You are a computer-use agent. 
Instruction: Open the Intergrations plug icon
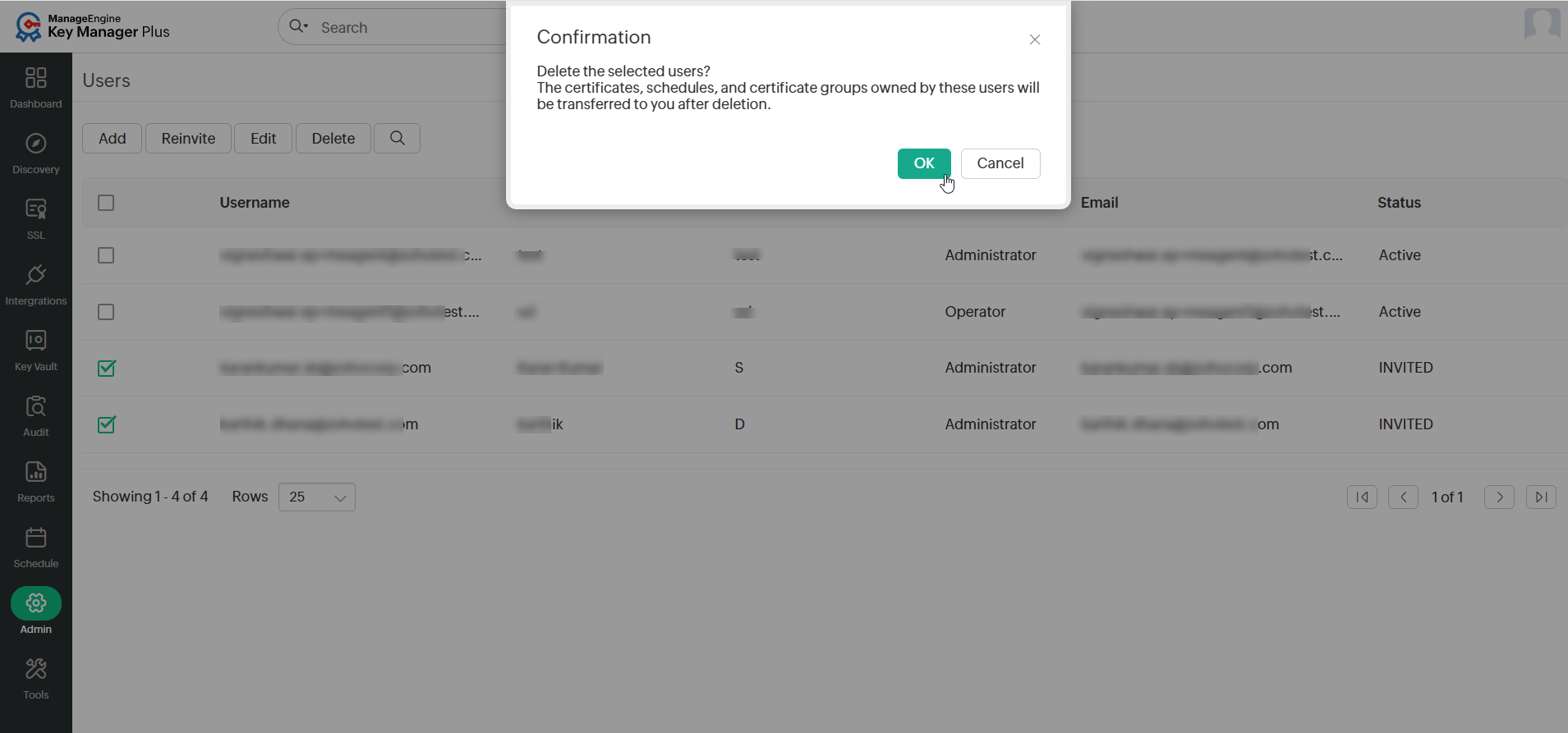point(36,275)
